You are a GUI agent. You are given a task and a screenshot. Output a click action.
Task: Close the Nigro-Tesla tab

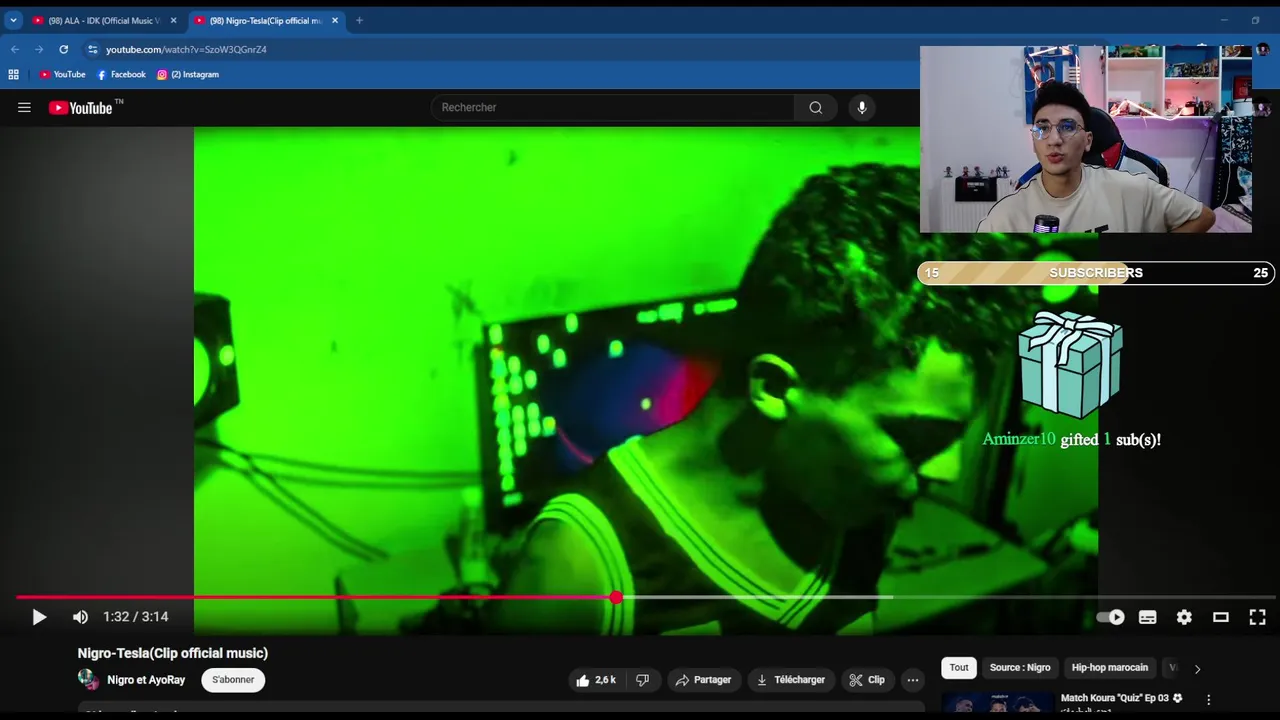335,21
